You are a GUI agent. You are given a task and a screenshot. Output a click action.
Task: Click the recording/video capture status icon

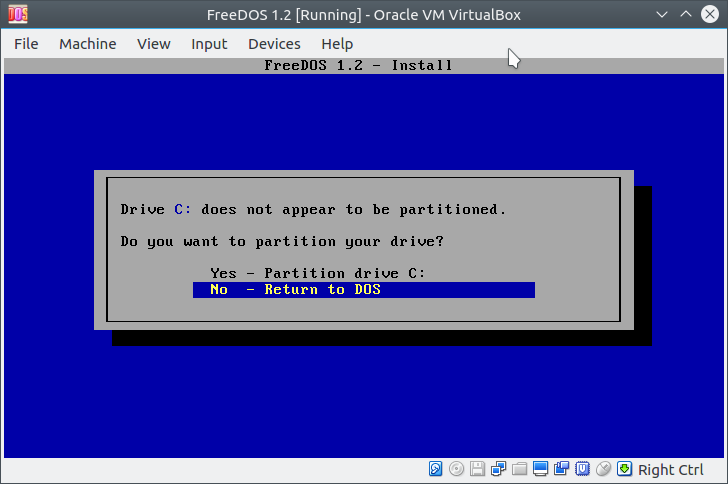(x=561, y=469)
